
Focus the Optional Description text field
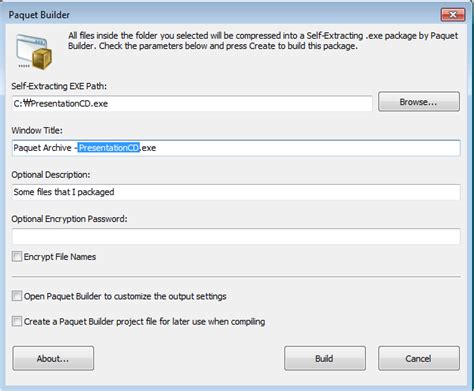click(x=236, y=192)
